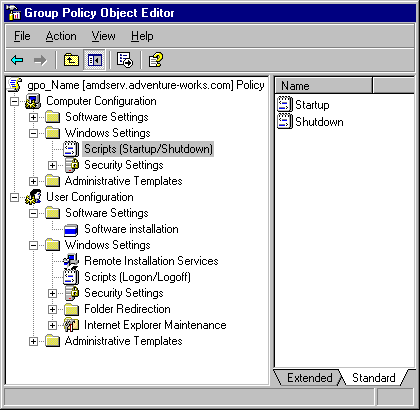Click the gpo_Name policy root icon
This screenshot has width=420, height=410.
pyautogui.click(x=15, y=85)
